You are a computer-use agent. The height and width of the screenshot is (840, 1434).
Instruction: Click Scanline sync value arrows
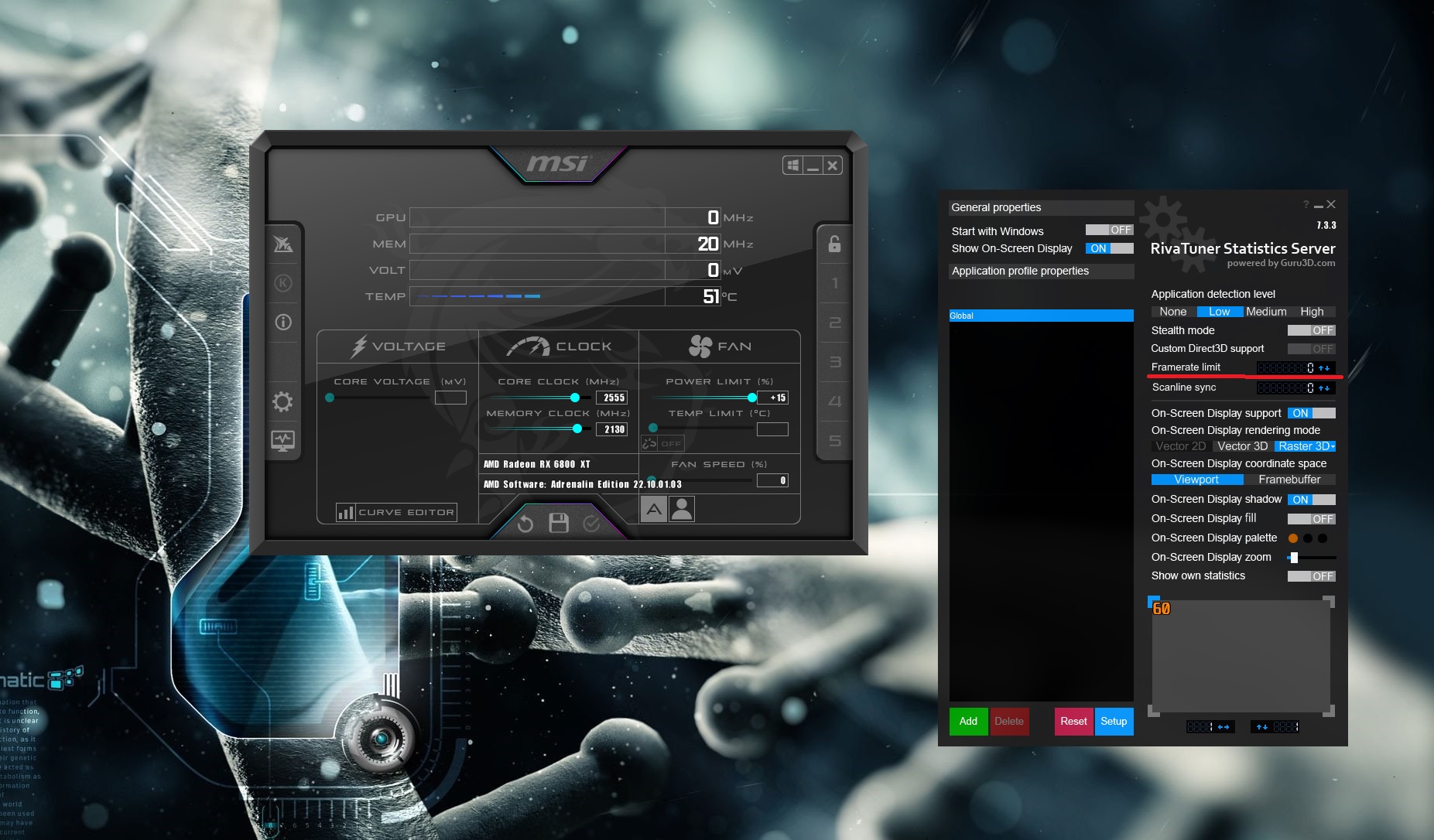pyautogui.click(x=1324, y=388)
